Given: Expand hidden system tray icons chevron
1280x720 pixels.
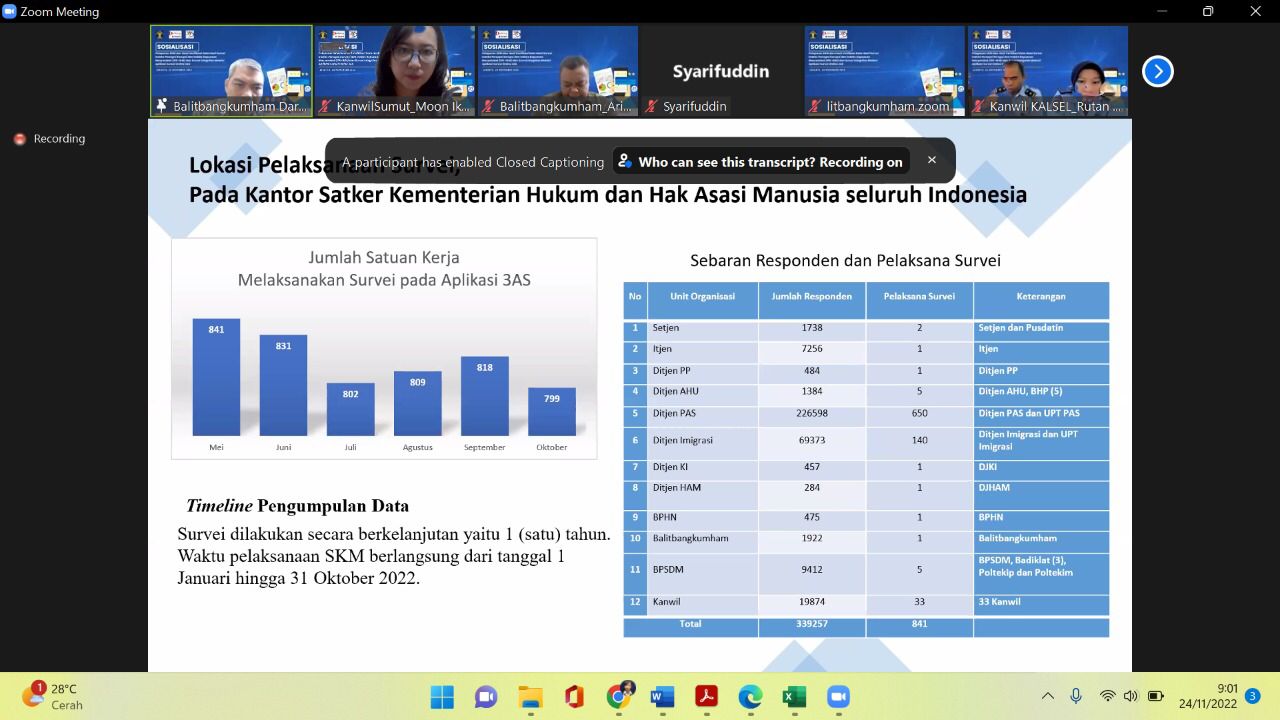Looking at the screenshot, I should (1047, 696).
